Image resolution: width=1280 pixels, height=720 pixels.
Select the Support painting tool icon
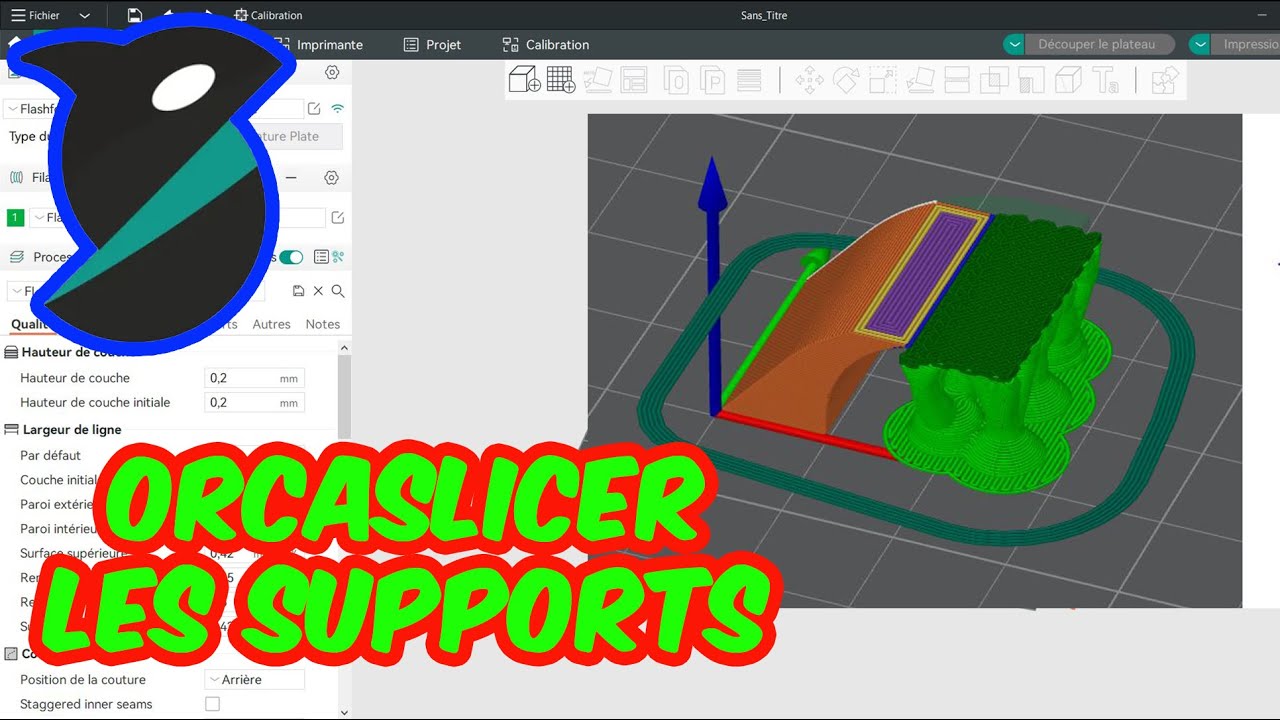[x=1031, y=80]
